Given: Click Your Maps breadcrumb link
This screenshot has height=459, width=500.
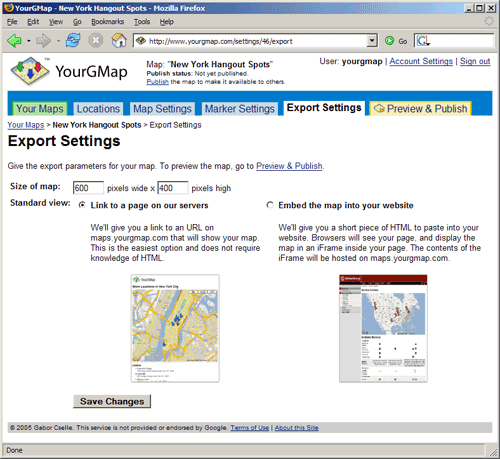Looking at the screenshot, I should pyautogui.click(x=26, y=125).
